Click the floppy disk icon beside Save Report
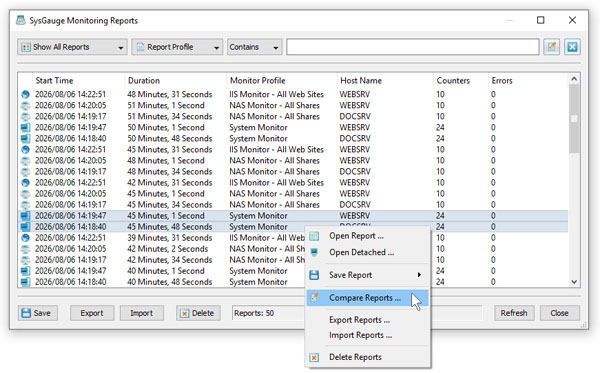600x373 pixels. click(314, 275)
